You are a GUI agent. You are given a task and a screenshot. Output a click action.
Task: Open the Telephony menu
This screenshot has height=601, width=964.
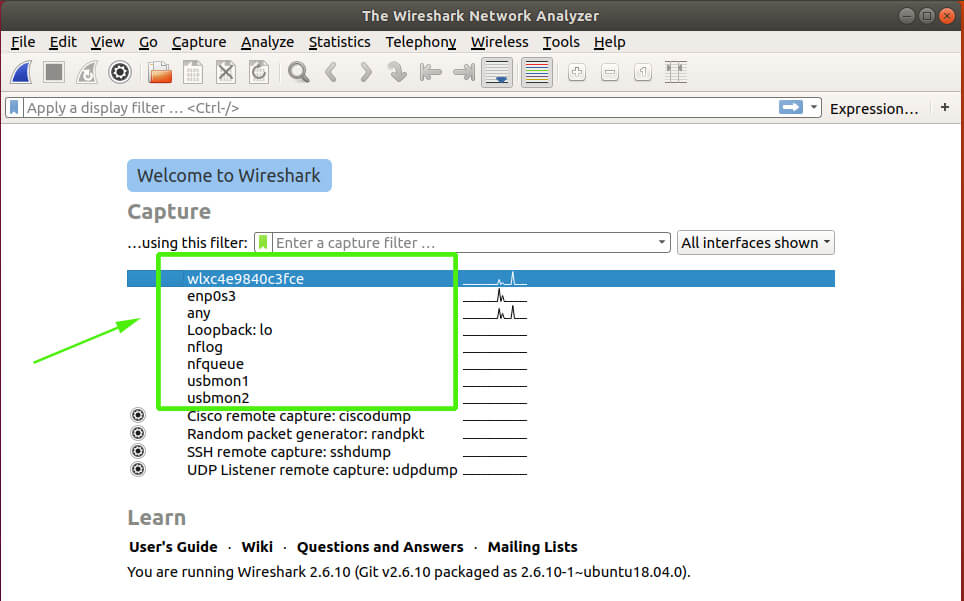(421, 42)
